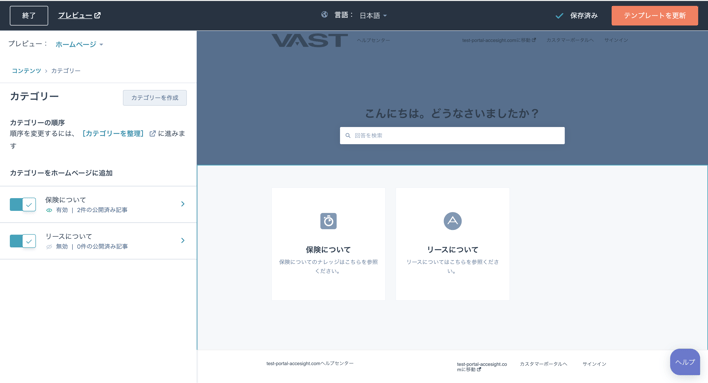This screenshot has width=708, height=383.
Task: Expand リースについて row with chevron arrow
Action: coord(182,241)
